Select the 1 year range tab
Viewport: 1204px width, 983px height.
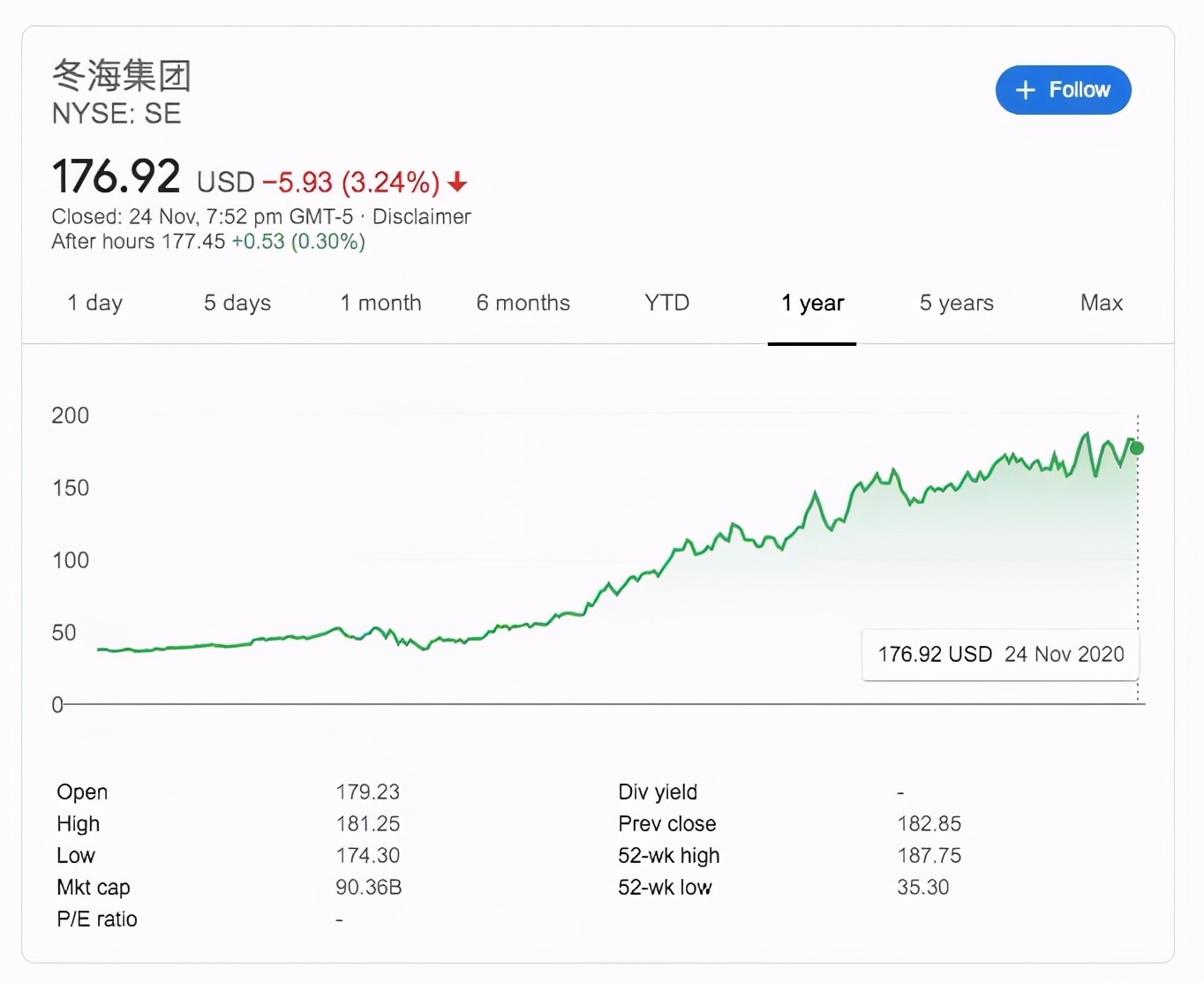(x=812, y=304)
